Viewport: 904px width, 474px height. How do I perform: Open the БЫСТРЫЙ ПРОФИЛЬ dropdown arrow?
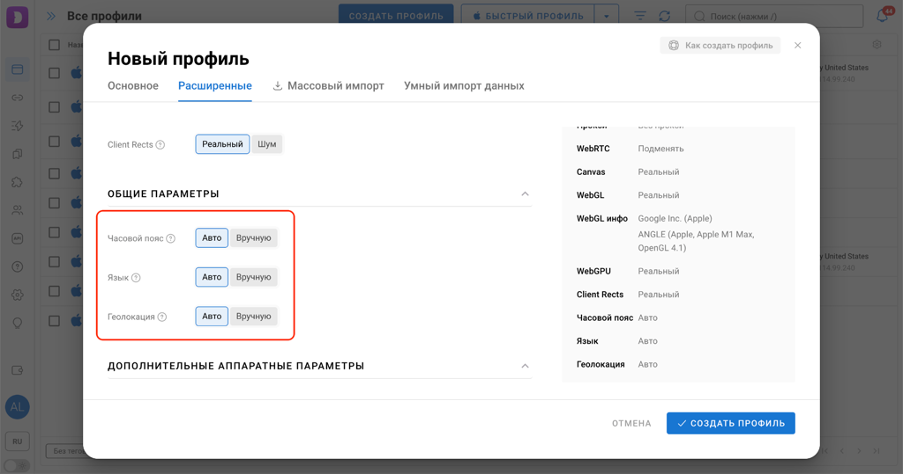point(606,16)
